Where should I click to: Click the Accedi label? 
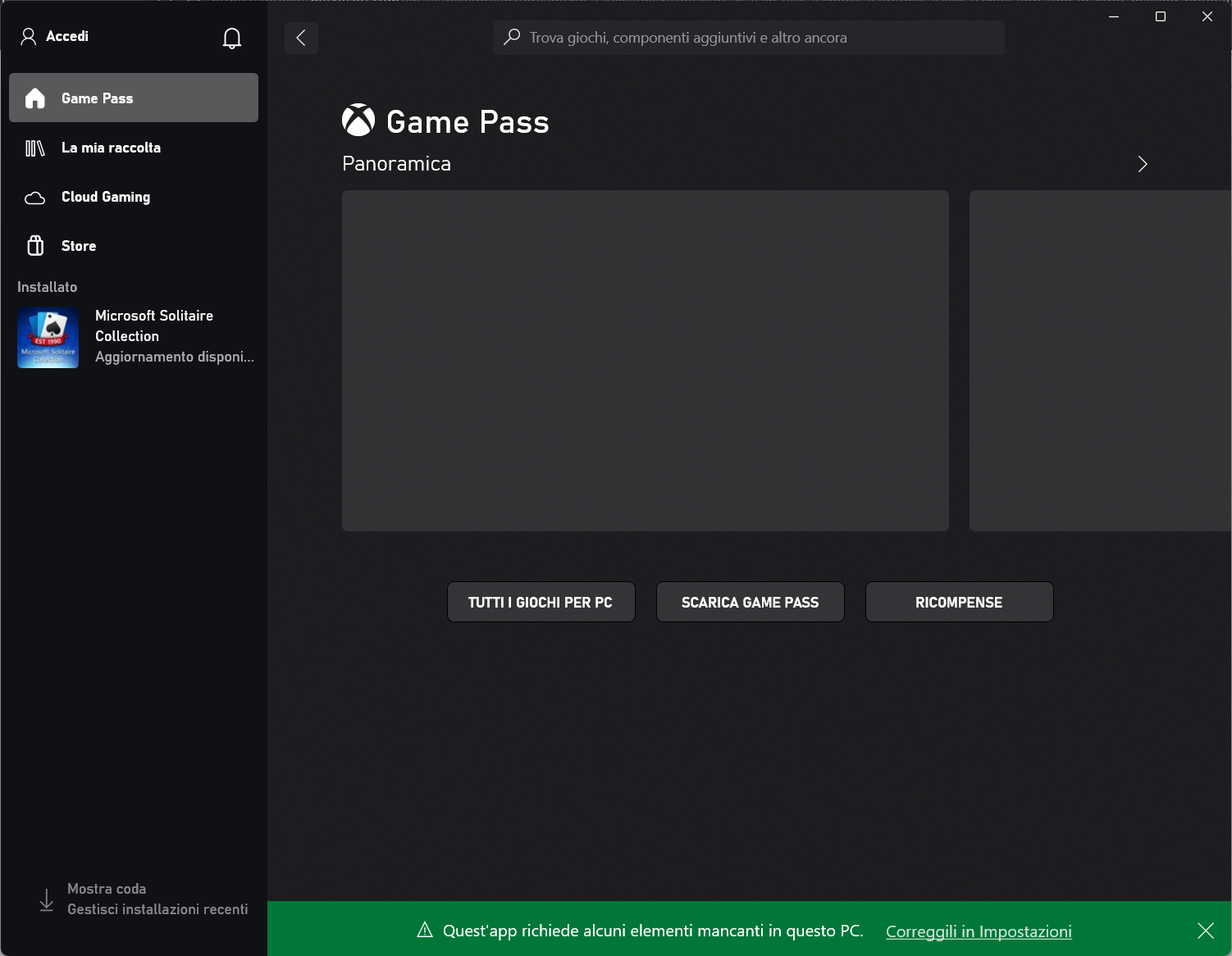click(x=67, y=36)
